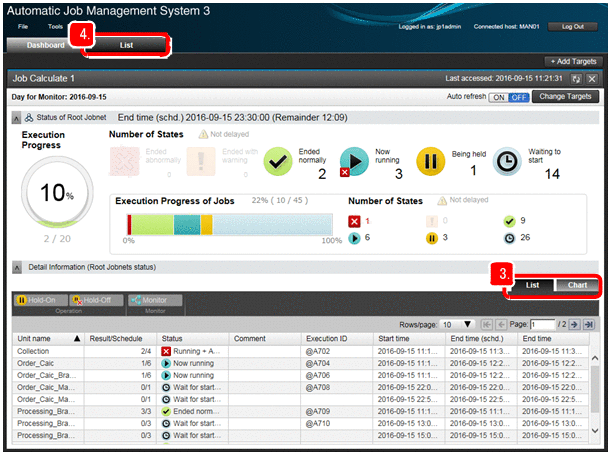Collapse the Detail Information section
Screen dimensions: 611x455
tap(17, 267)
